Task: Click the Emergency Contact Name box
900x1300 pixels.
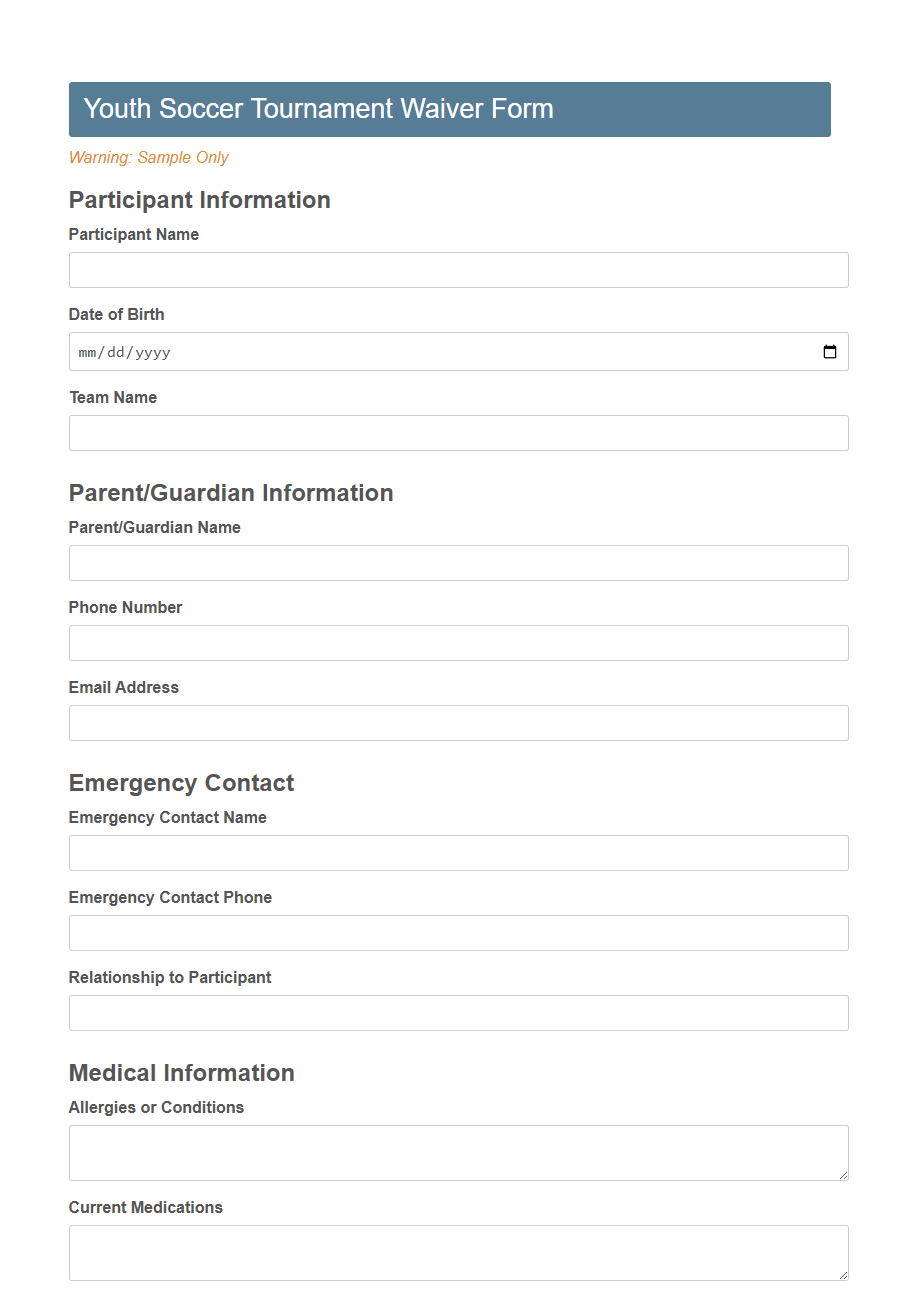Action: click(x=458, y=853)
